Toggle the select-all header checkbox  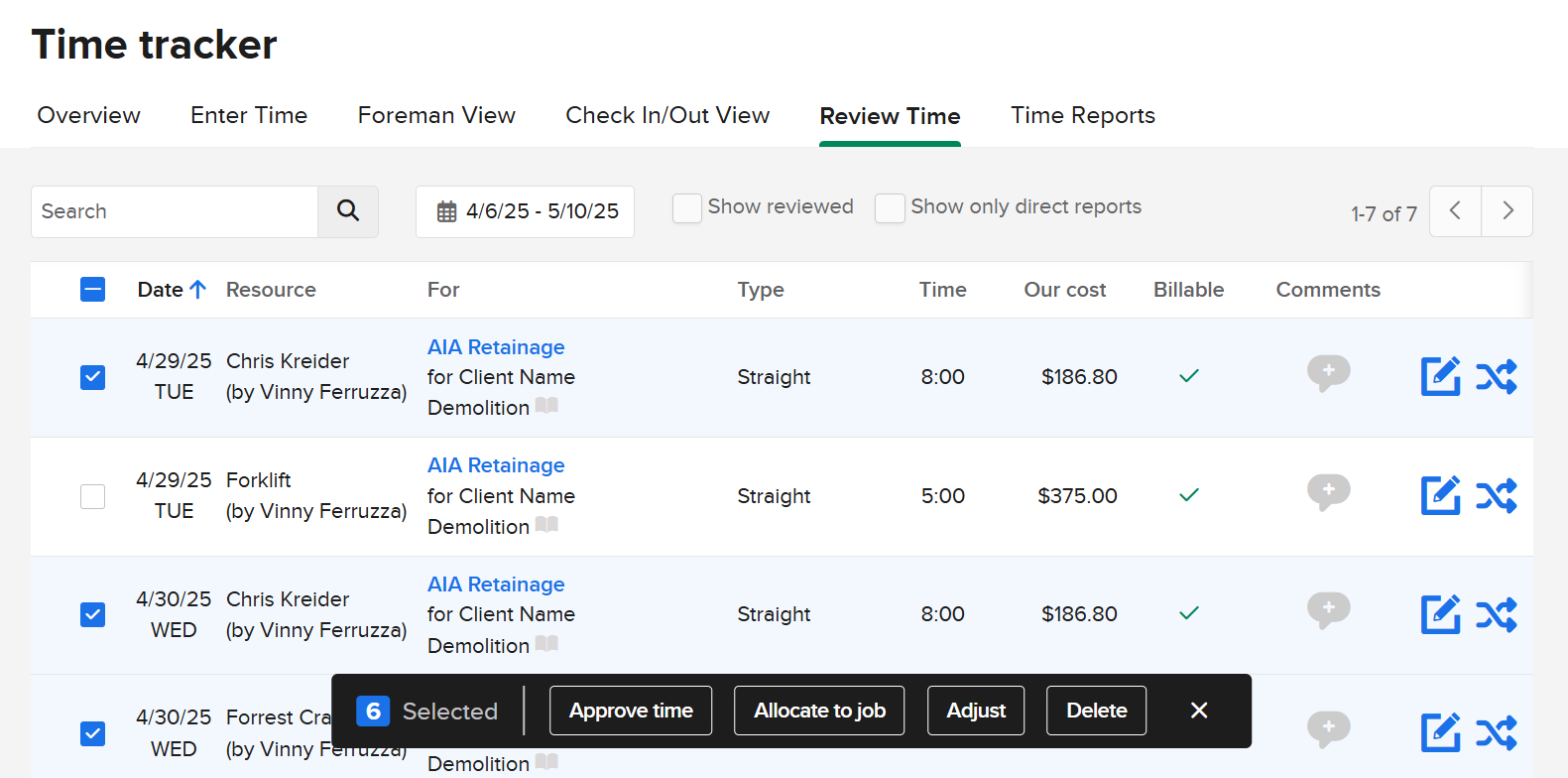[92, 290]
